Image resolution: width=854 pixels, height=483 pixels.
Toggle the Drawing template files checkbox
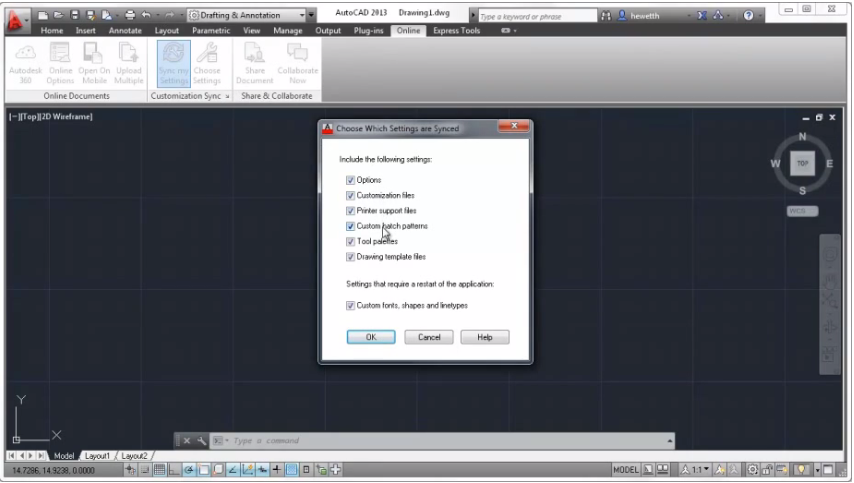click(x=351, y=257)
